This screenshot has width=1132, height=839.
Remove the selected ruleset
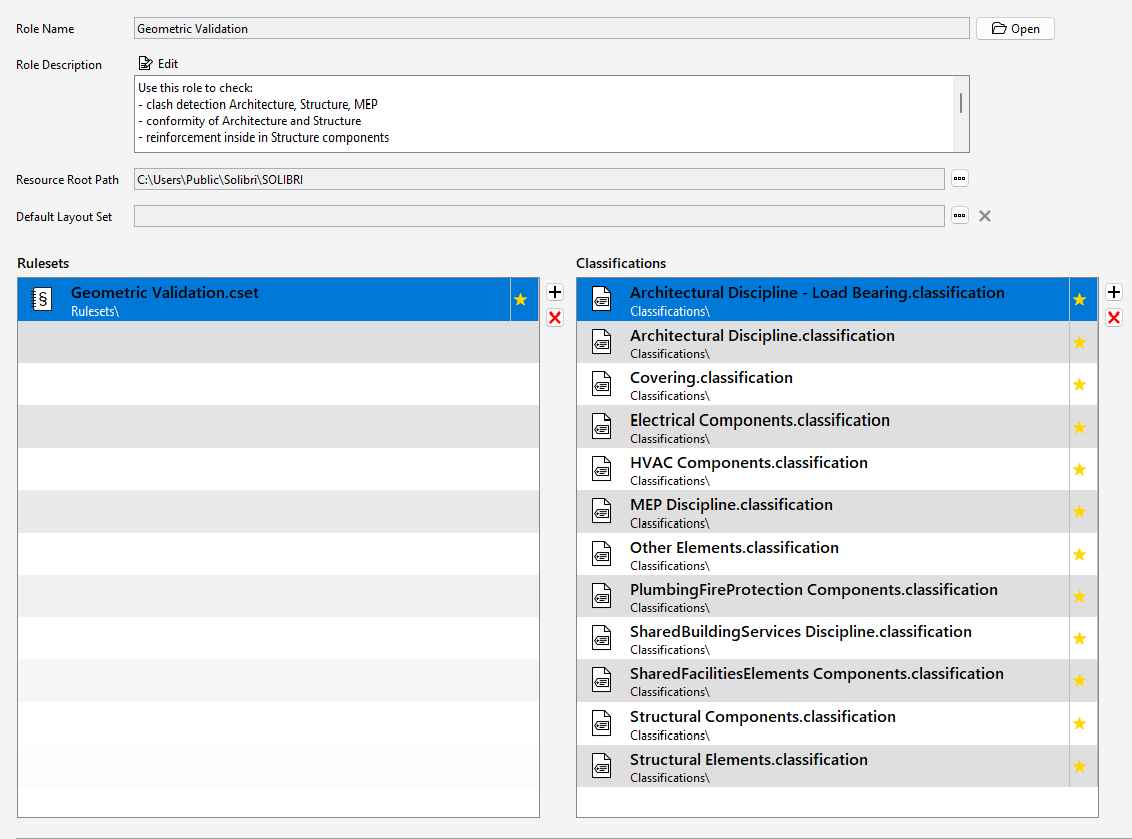click(555, 318)
